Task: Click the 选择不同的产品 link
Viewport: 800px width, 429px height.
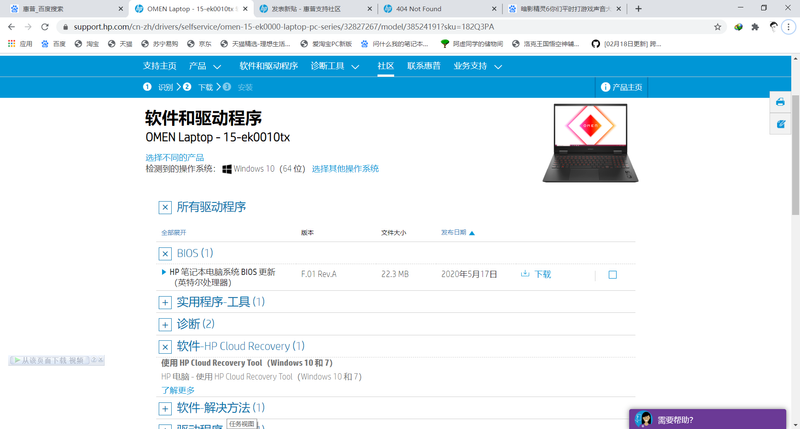Action: [174, 158]
